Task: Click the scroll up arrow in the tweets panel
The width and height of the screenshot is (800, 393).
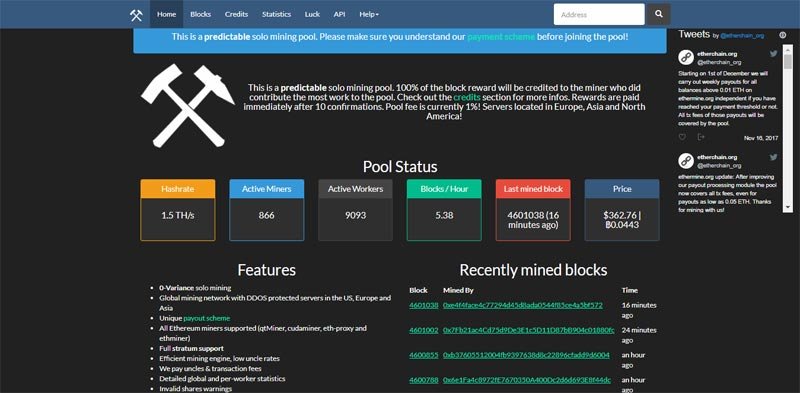Action: click(x=788, y=50)
